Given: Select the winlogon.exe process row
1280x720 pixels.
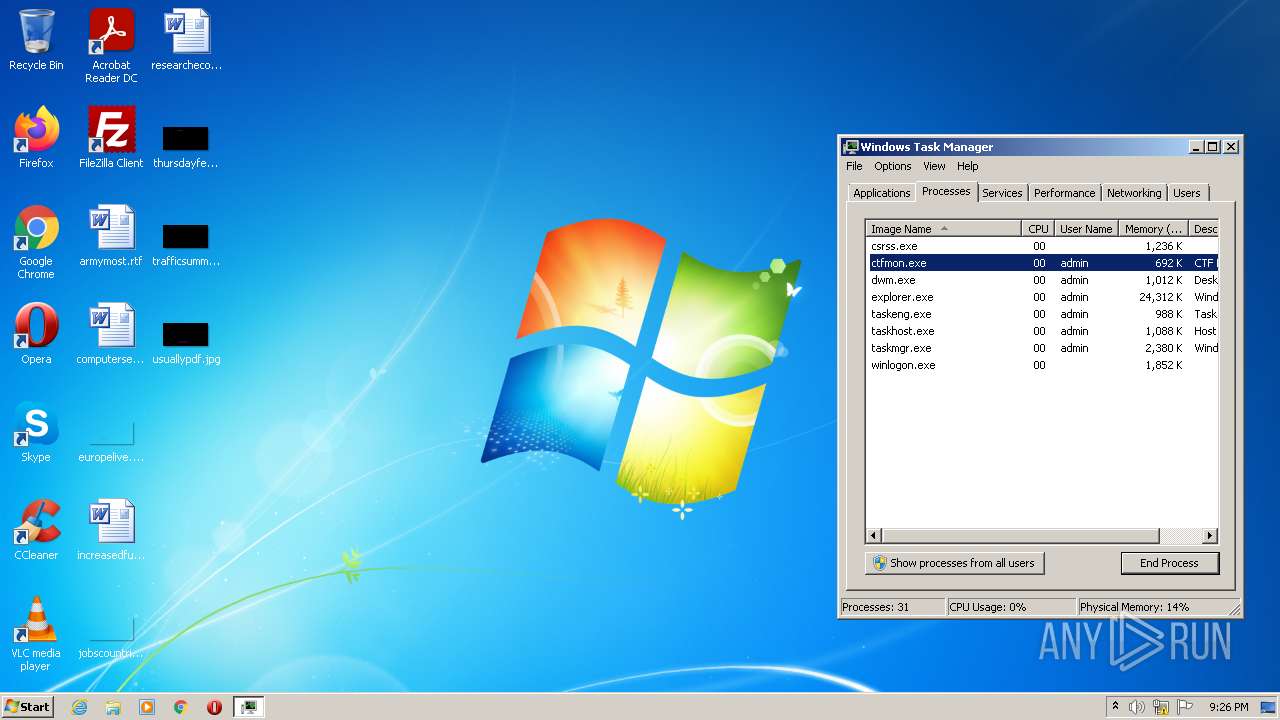Looking at the screenshot, I should 1042,365.
